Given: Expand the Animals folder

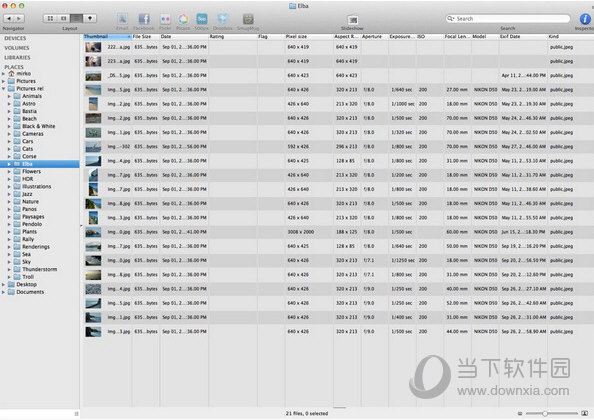Looking at the screenshot, I should coord(9,96).
